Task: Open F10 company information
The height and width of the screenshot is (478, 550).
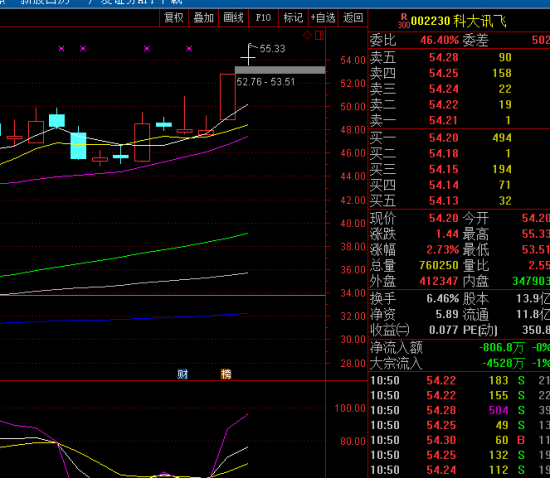Action: pyautogui.click(x=263, y=18)
